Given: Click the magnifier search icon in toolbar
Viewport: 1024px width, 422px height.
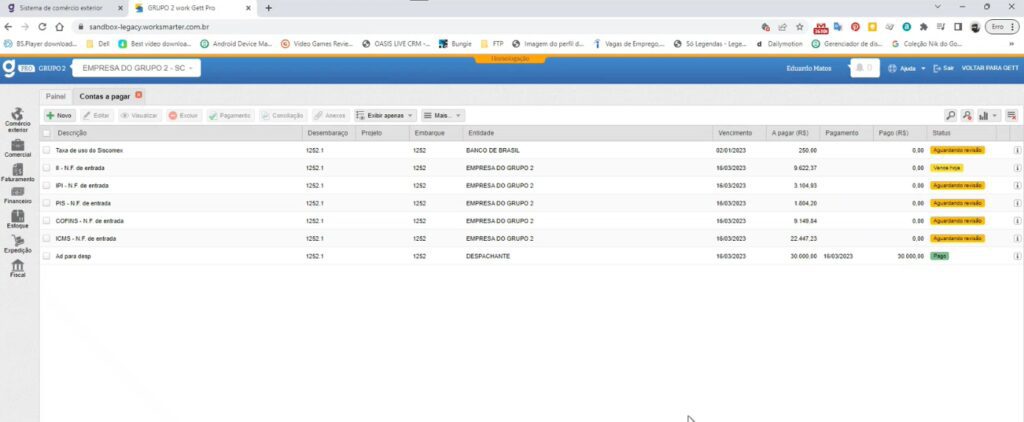Looking at the screenshot, I should [950, 116].
